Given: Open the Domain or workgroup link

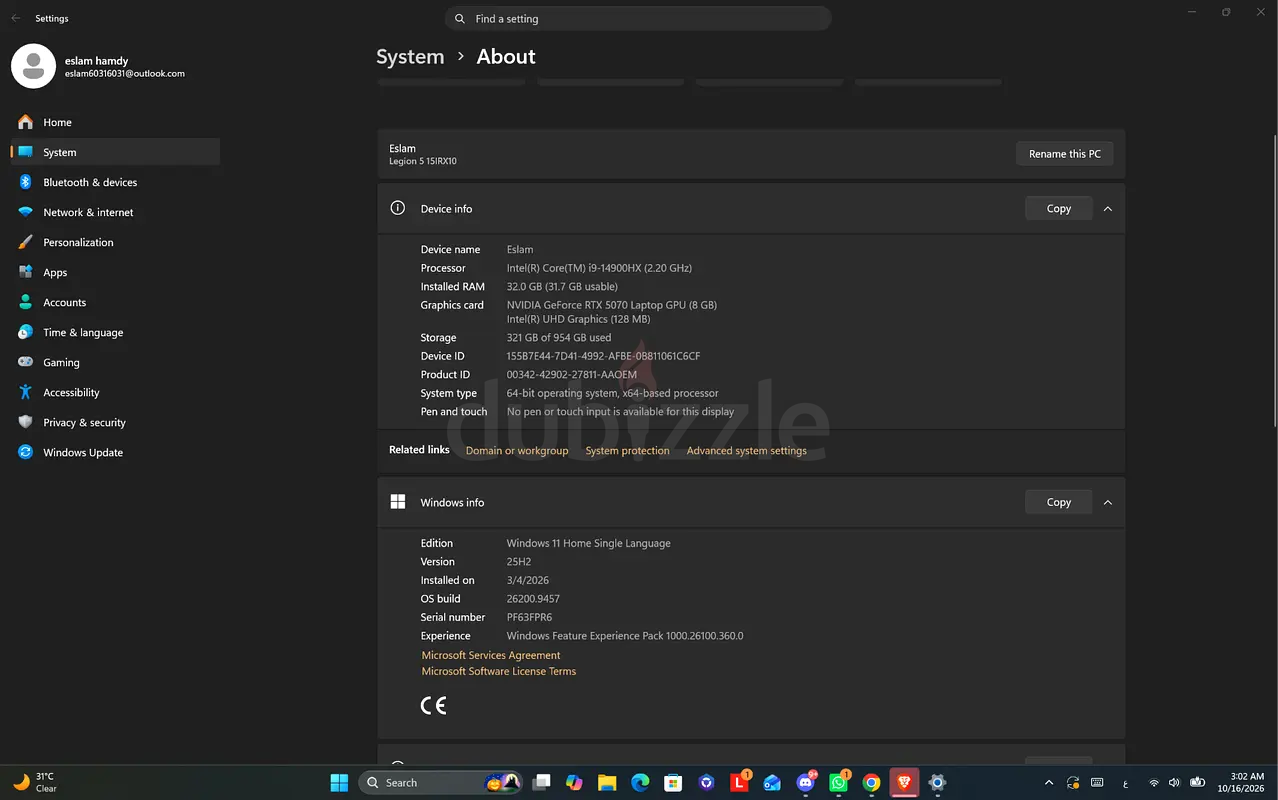Looking at the screenshot, I should [x=517, y=451].
